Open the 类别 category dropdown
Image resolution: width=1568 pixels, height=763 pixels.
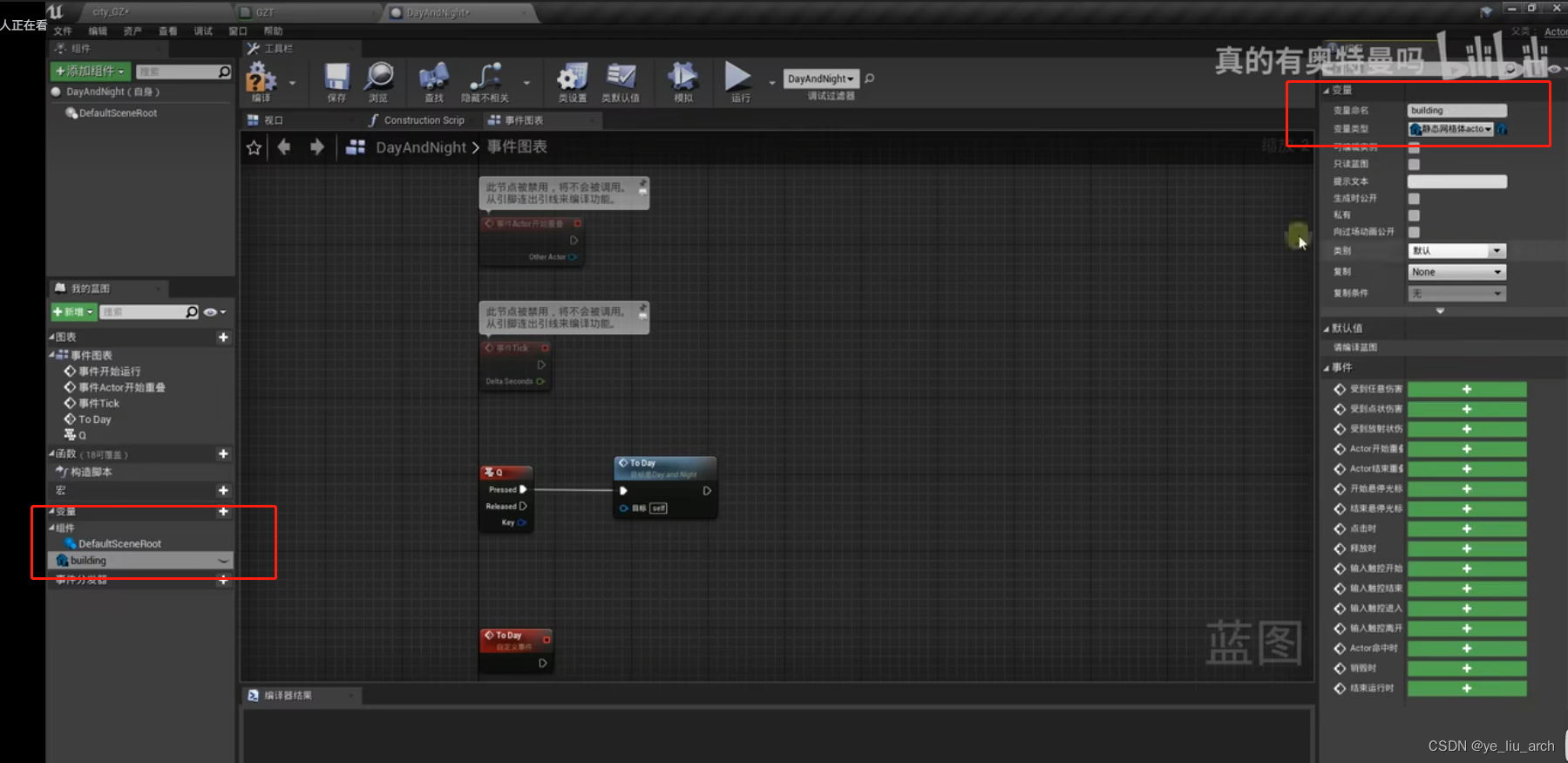coord(1457,251)
